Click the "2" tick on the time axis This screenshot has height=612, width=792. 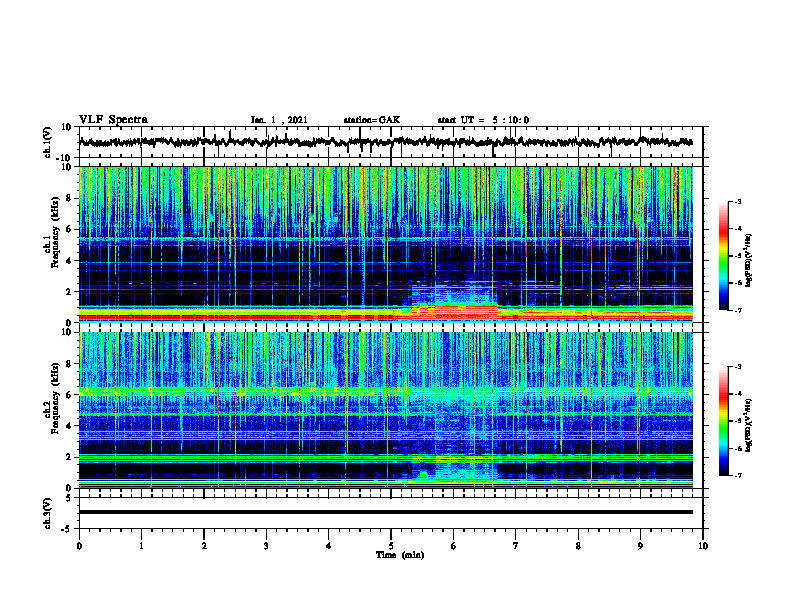[x=204, y=546]
